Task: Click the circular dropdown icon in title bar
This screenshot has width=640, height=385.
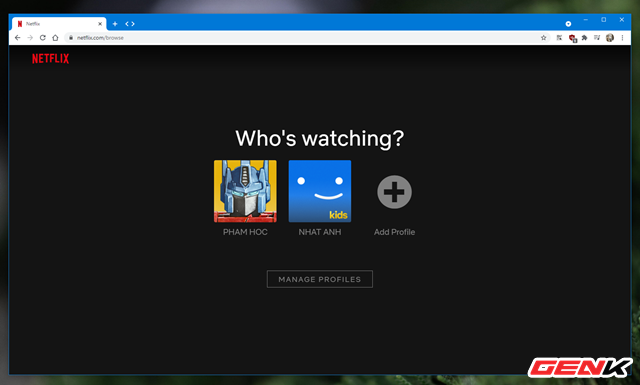Action: point(568,24)
